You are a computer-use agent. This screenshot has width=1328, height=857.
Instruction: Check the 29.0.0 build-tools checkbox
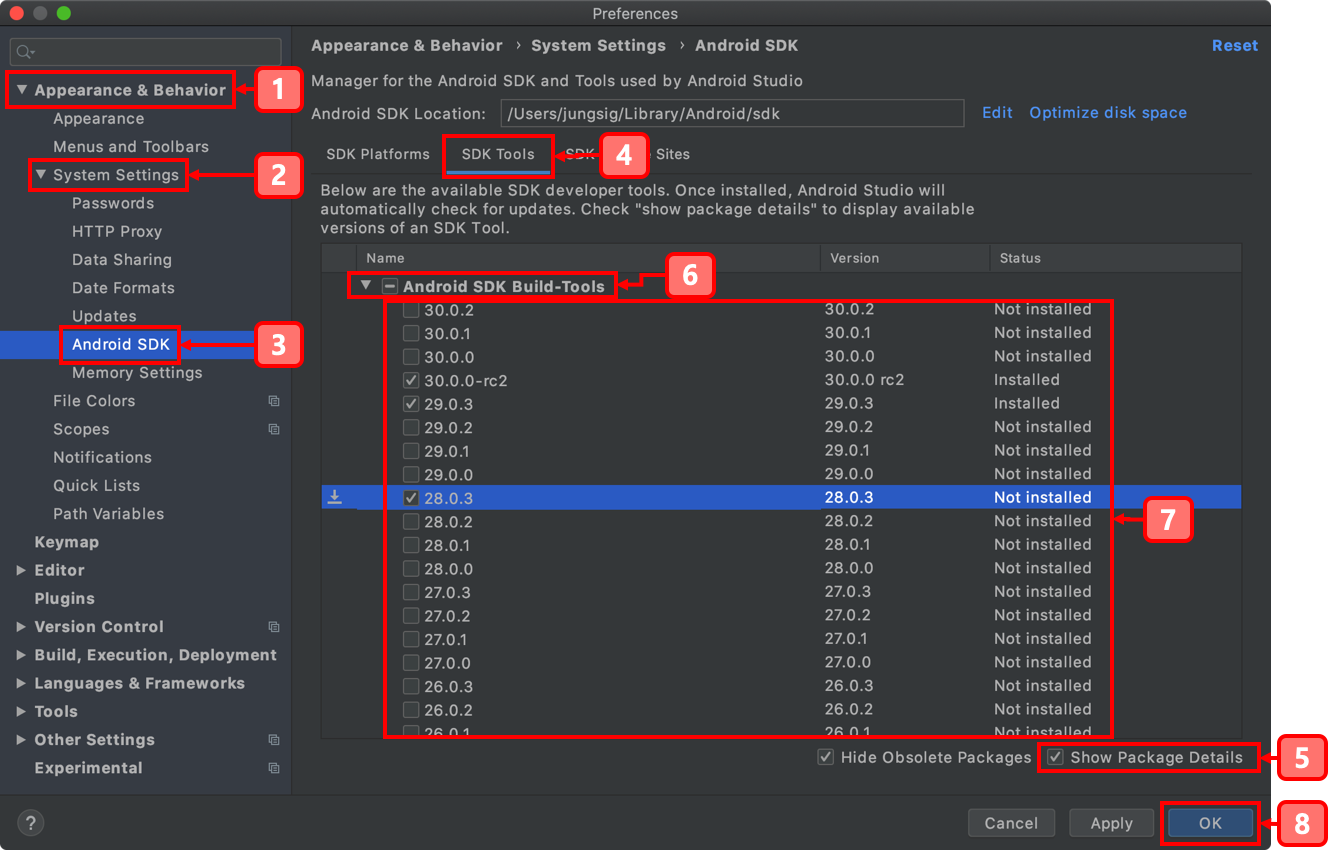tap(411, 474)
